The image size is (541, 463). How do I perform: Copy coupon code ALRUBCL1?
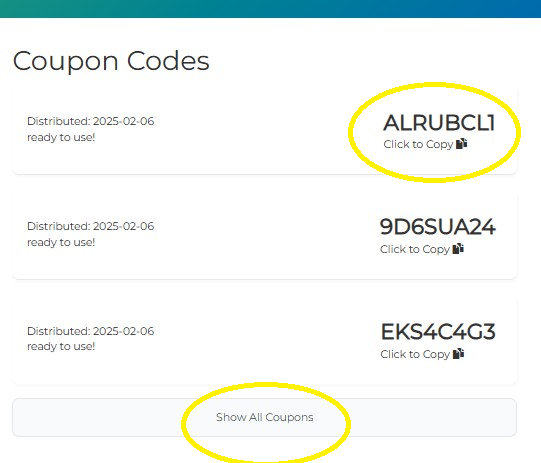pos(439,123)
